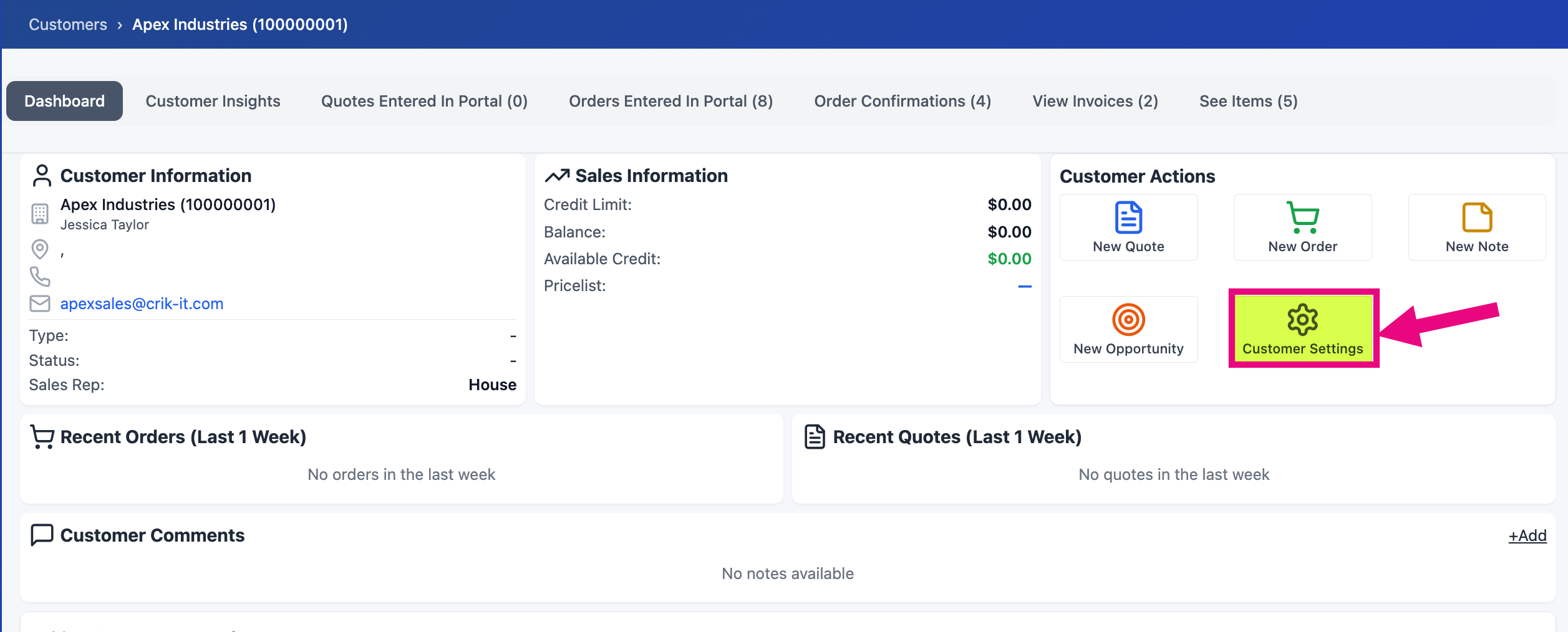Add a customer comment with +Add

click(x=1527, y=535)
